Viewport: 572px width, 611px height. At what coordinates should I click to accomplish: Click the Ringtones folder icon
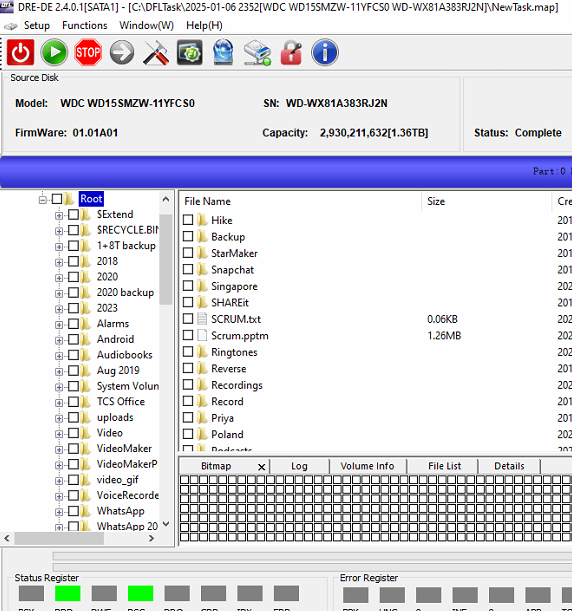tap(202, 352)
